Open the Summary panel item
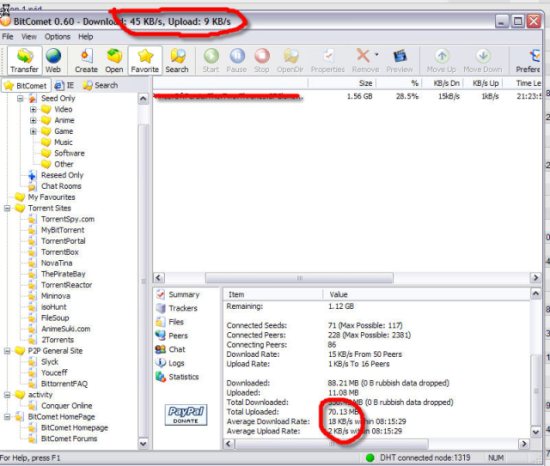Viewport: 550px width, 466px height. coord(178,295)
